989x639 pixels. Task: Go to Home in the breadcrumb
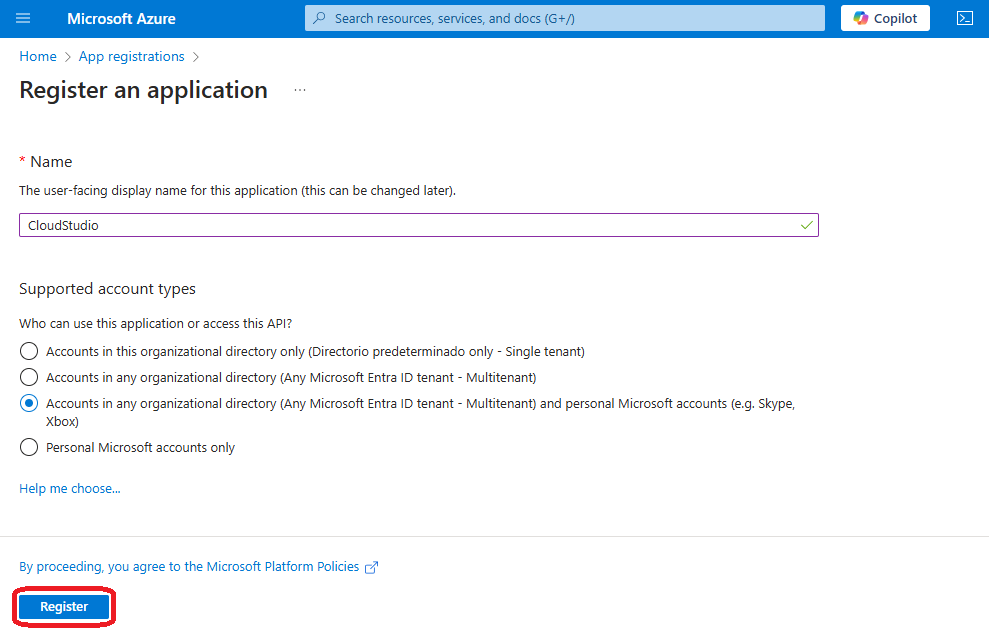38,57
